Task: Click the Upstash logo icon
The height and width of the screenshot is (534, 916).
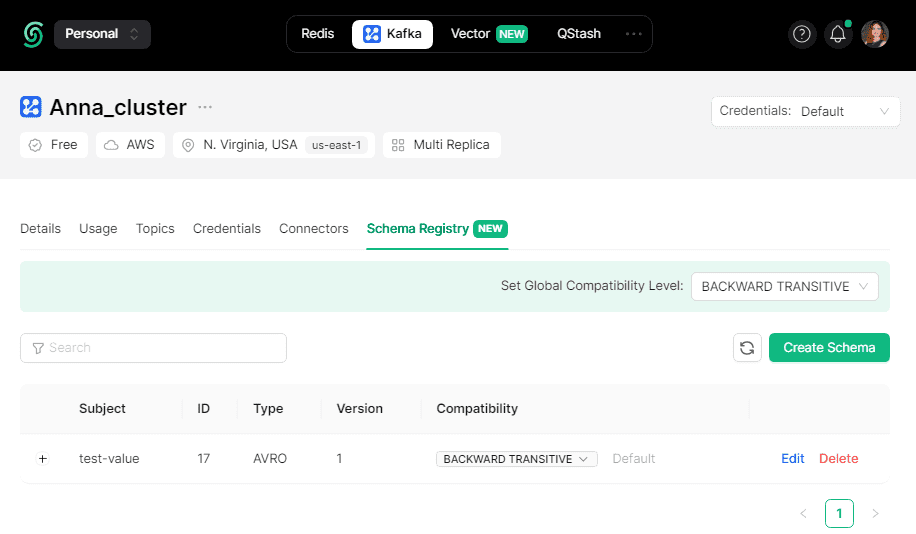Action: point(33,34)
